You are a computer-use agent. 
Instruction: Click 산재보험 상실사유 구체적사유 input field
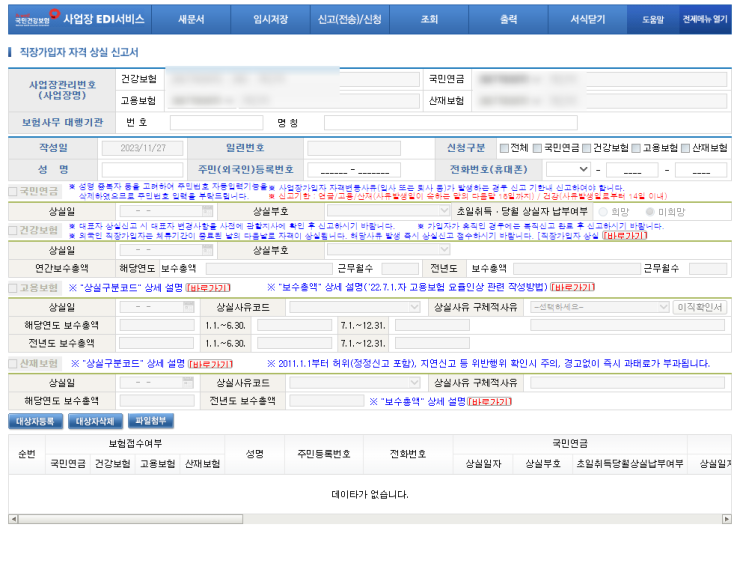[627, 382]
